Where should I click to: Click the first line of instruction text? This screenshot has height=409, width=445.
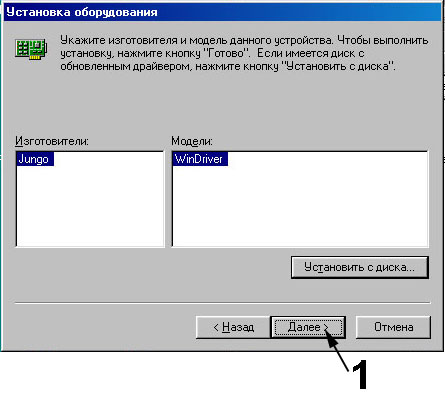click(x=244, y=40)
